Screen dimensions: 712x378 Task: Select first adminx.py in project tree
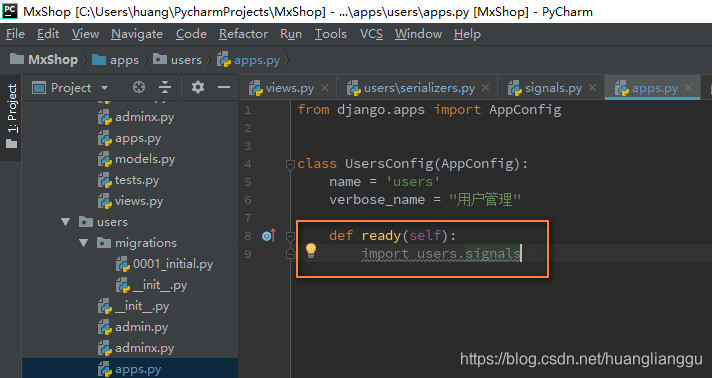(x=136, y=117)
